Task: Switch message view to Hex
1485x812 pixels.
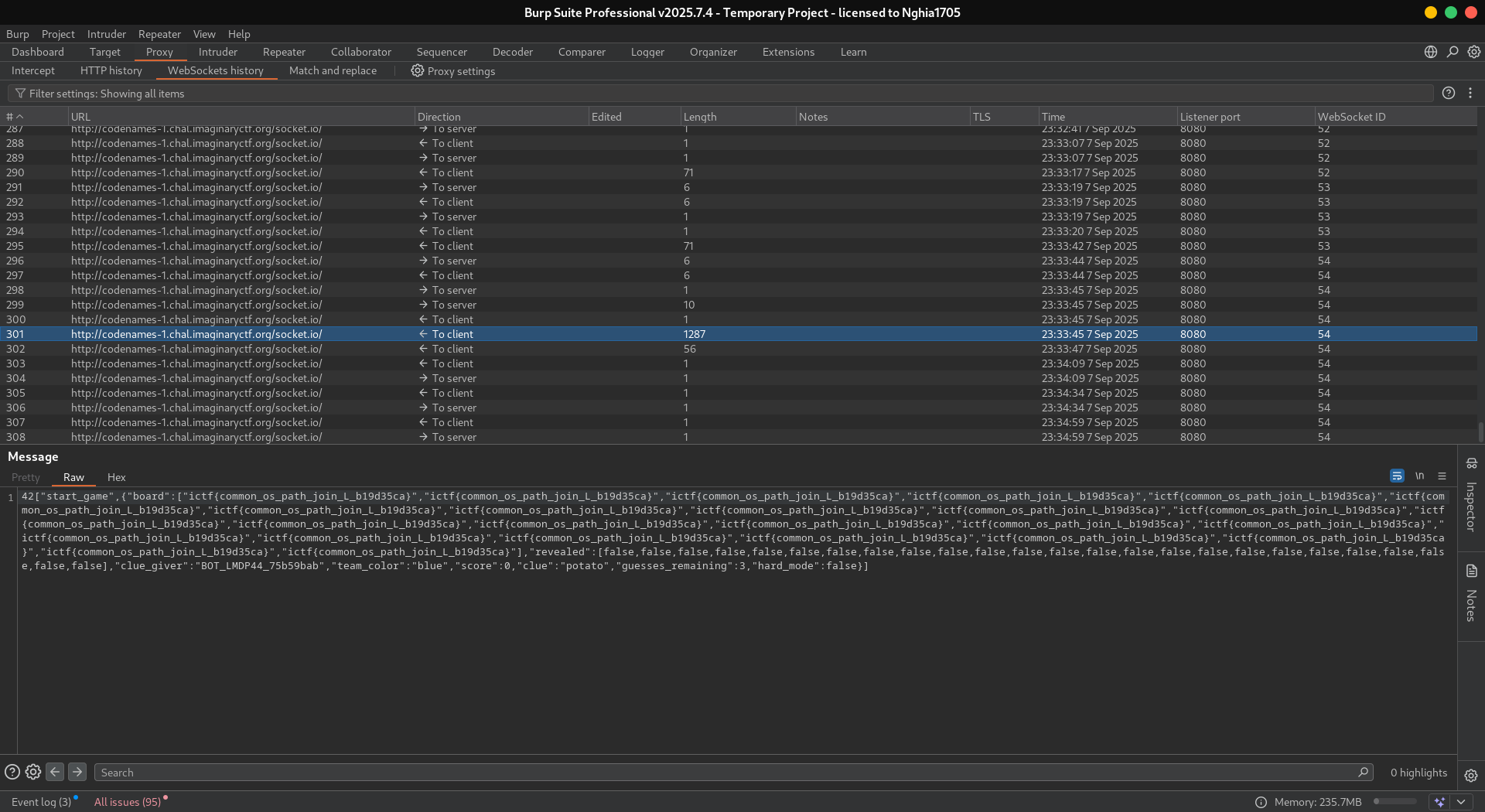Action: pyautogui.click(x=116, y=477)
